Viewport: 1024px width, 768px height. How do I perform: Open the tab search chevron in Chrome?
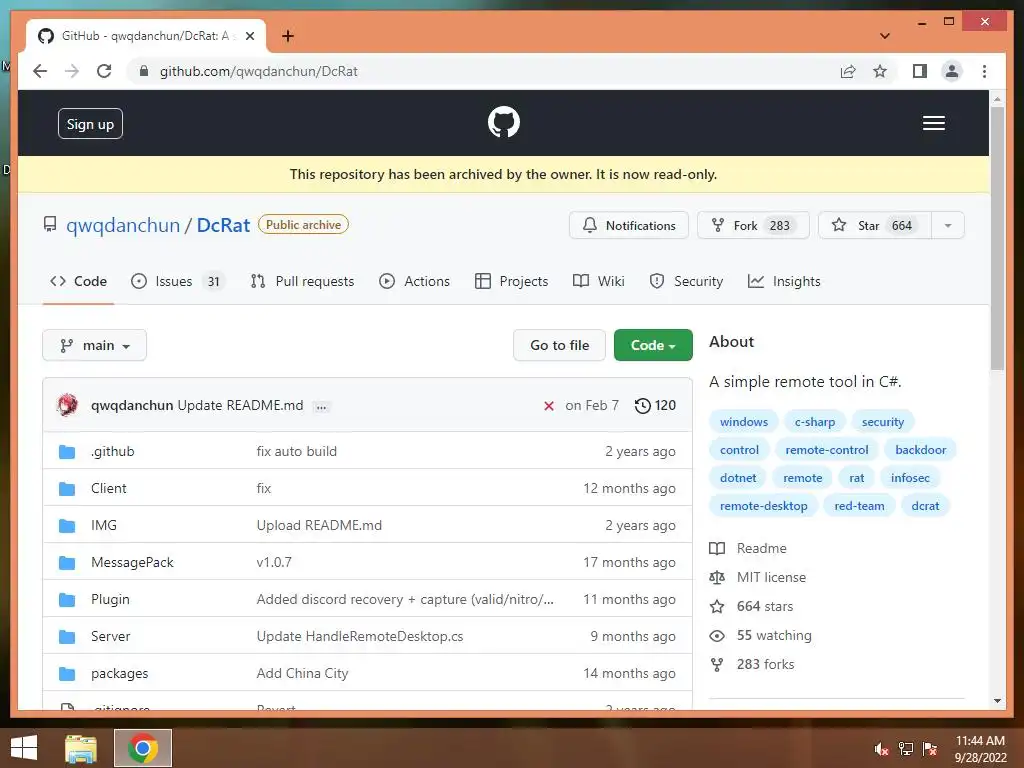click(x=884, y=36)
